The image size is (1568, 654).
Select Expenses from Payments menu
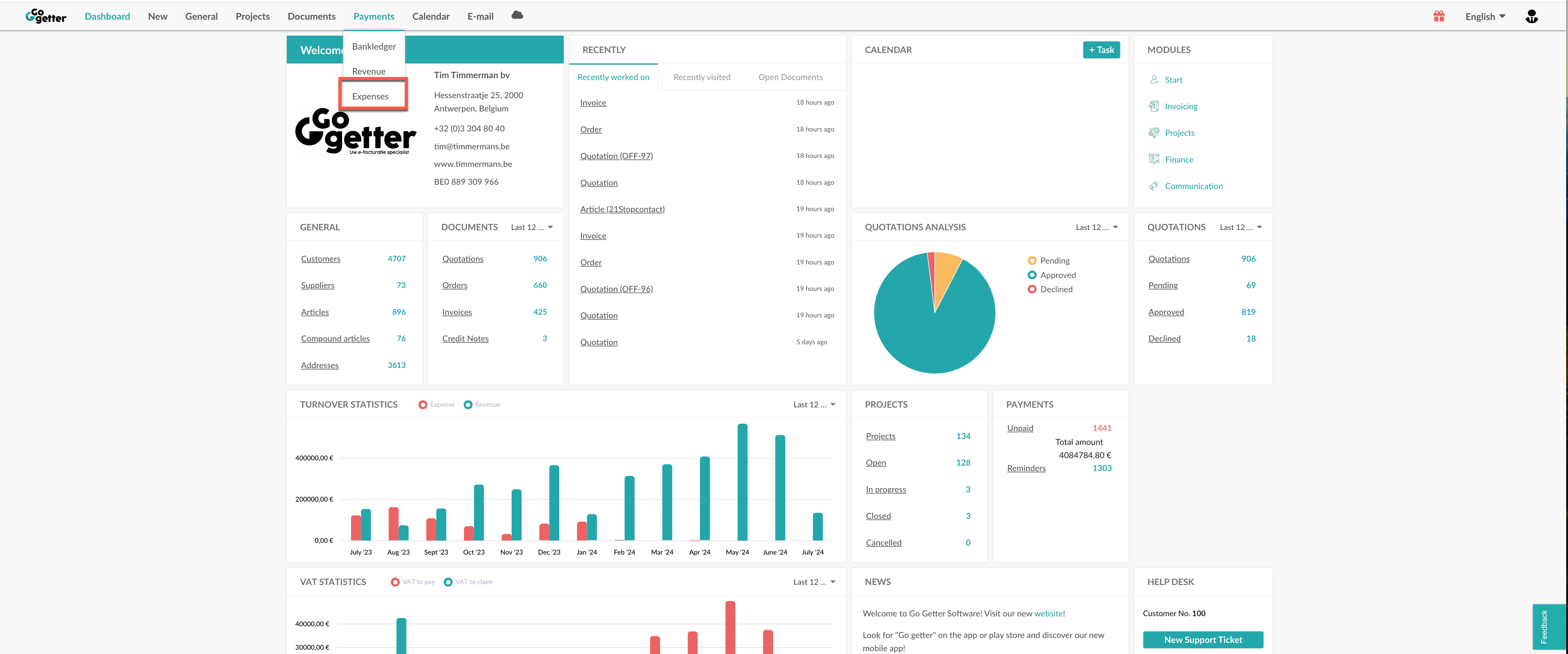pos(370,96)
